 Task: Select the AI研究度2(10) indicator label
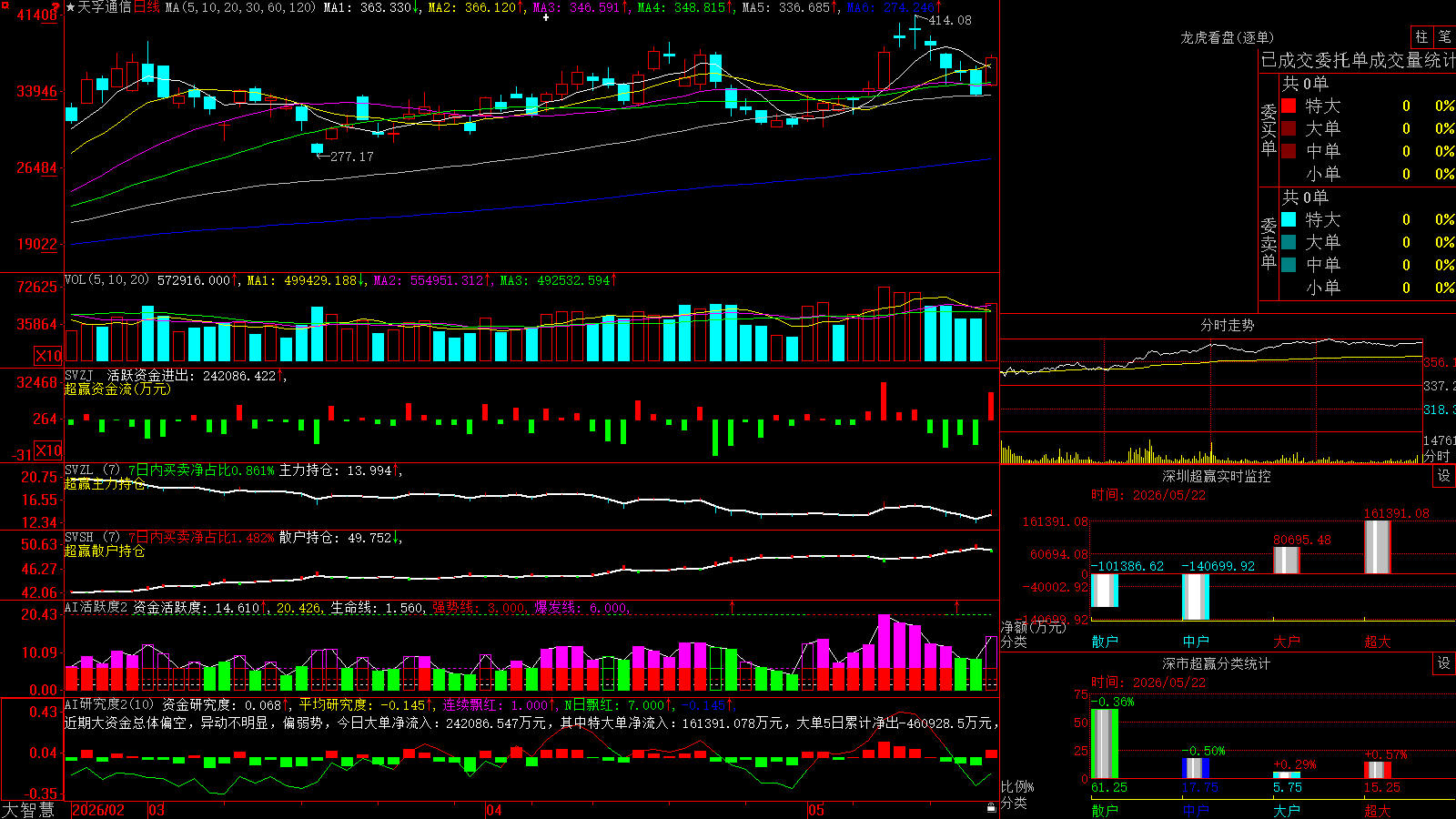coord(109,704)
